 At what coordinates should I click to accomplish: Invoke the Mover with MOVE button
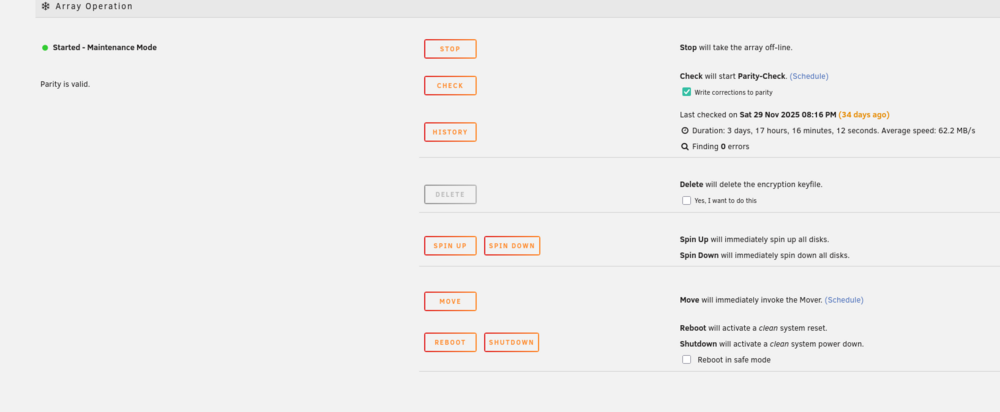(x=450, y=301)
